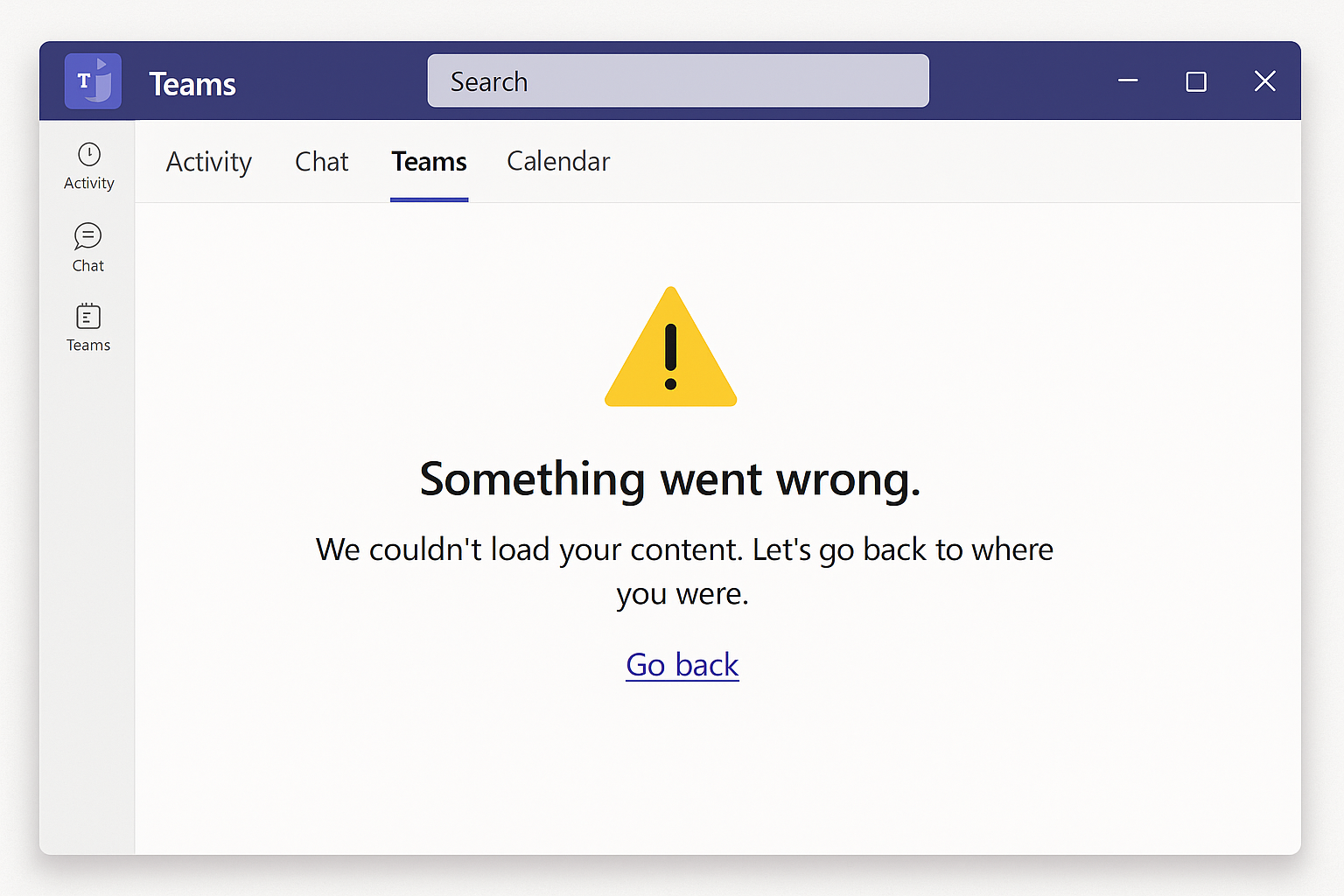Viewport: 1344px width, 896px height.
Task: Open Activity from the sidebar clock icon
Action: 89,154
